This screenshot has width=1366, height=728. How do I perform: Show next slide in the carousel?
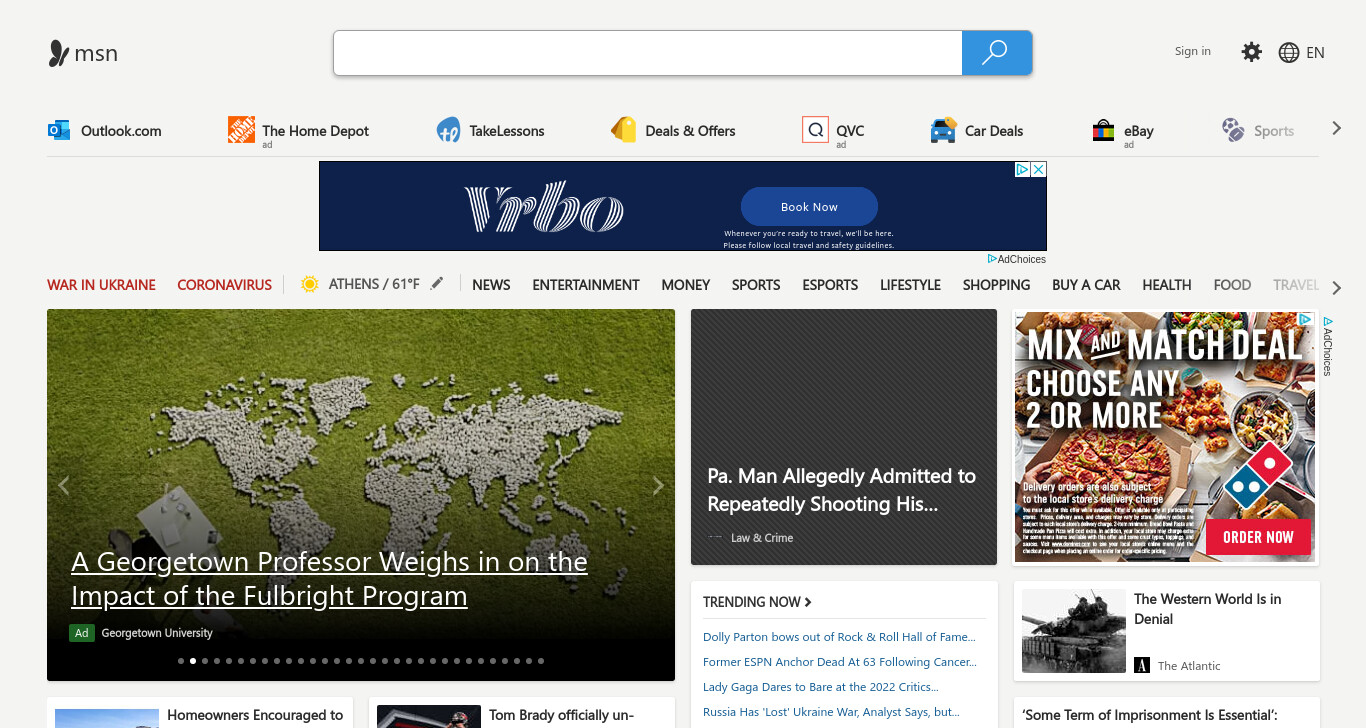tap(658, 486)
